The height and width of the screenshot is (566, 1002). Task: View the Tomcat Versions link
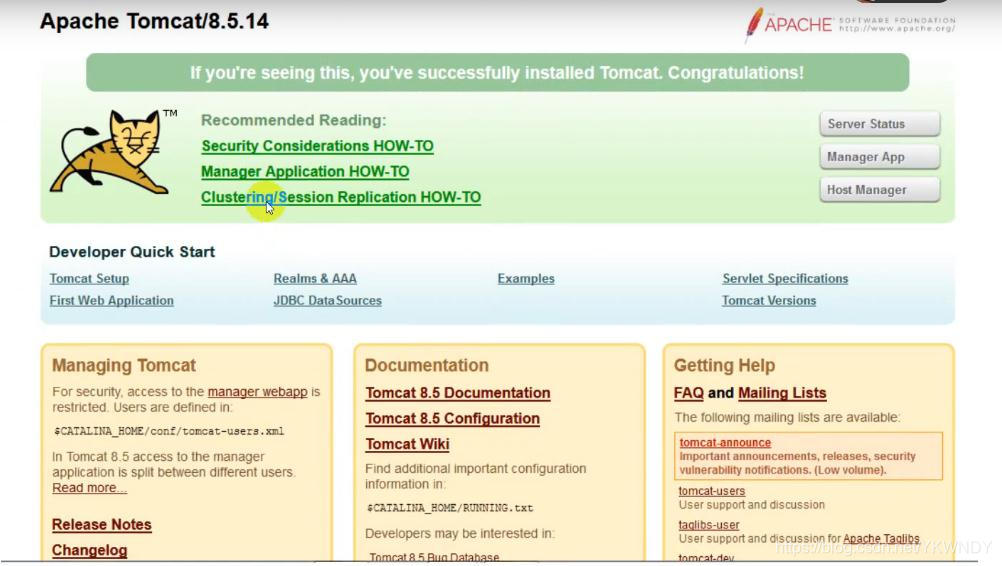pos(769,300)
